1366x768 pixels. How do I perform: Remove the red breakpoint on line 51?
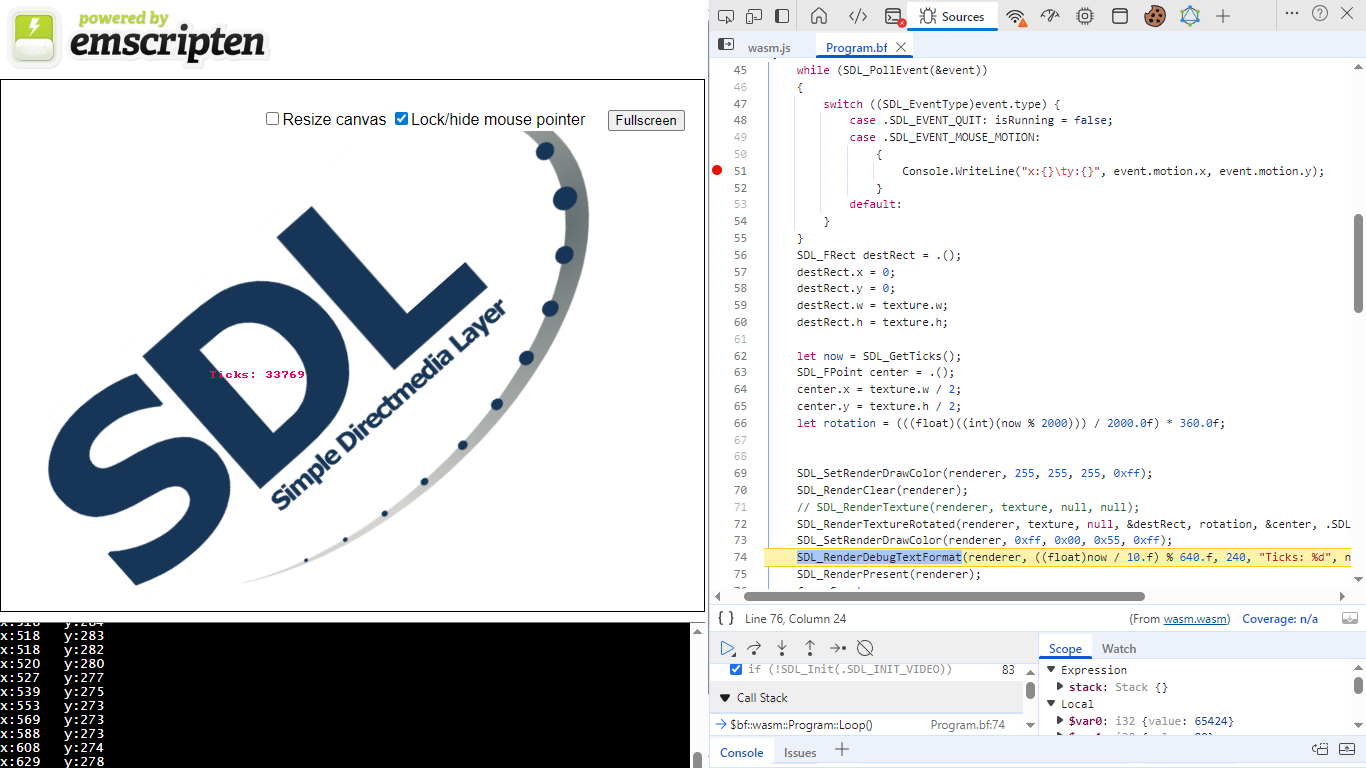tap(716, 170)
